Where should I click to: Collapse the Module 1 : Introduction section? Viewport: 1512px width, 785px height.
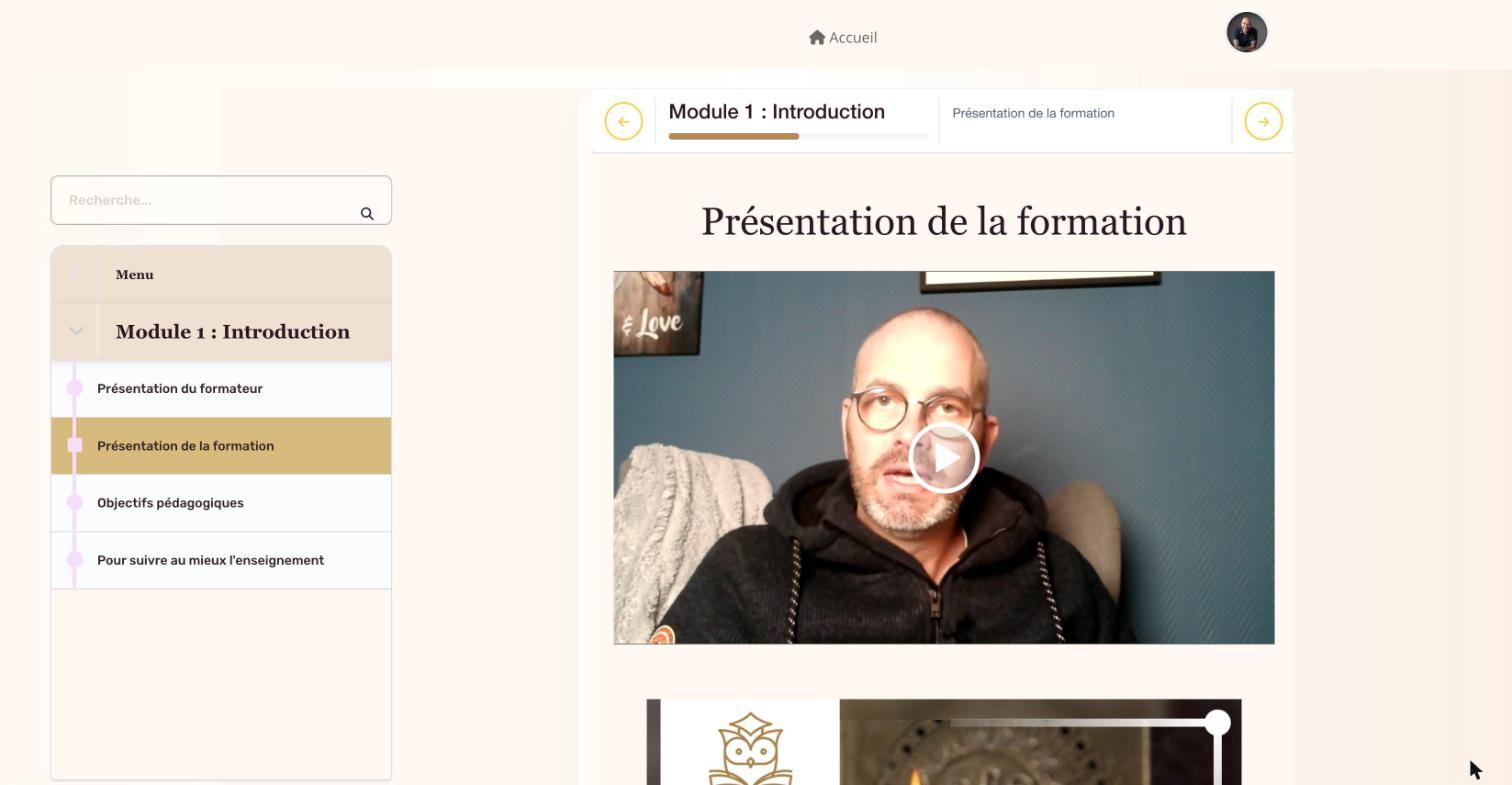[x=76, y=331]
